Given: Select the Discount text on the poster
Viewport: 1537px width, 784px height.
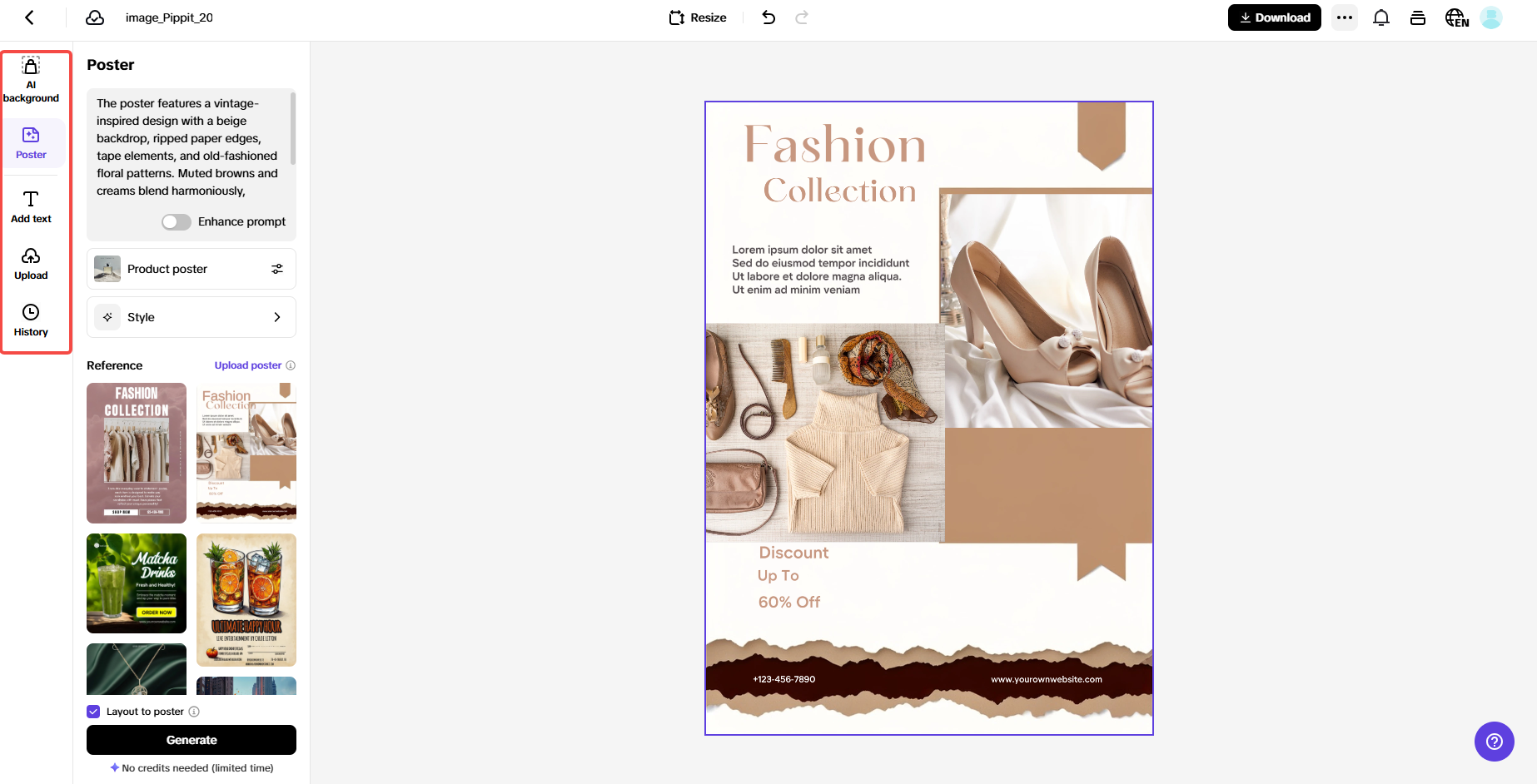Looking at the screenshot, I should 793,553.
